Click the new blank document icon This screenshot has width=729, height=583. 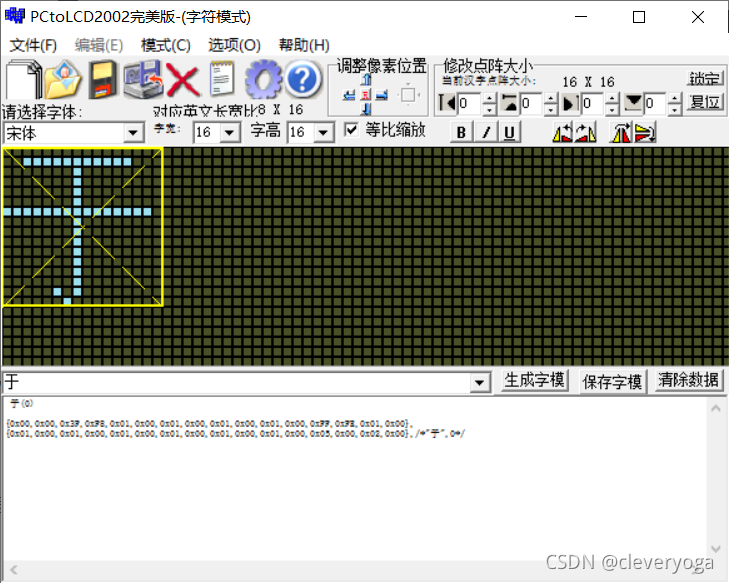click(x=23, y=79)
